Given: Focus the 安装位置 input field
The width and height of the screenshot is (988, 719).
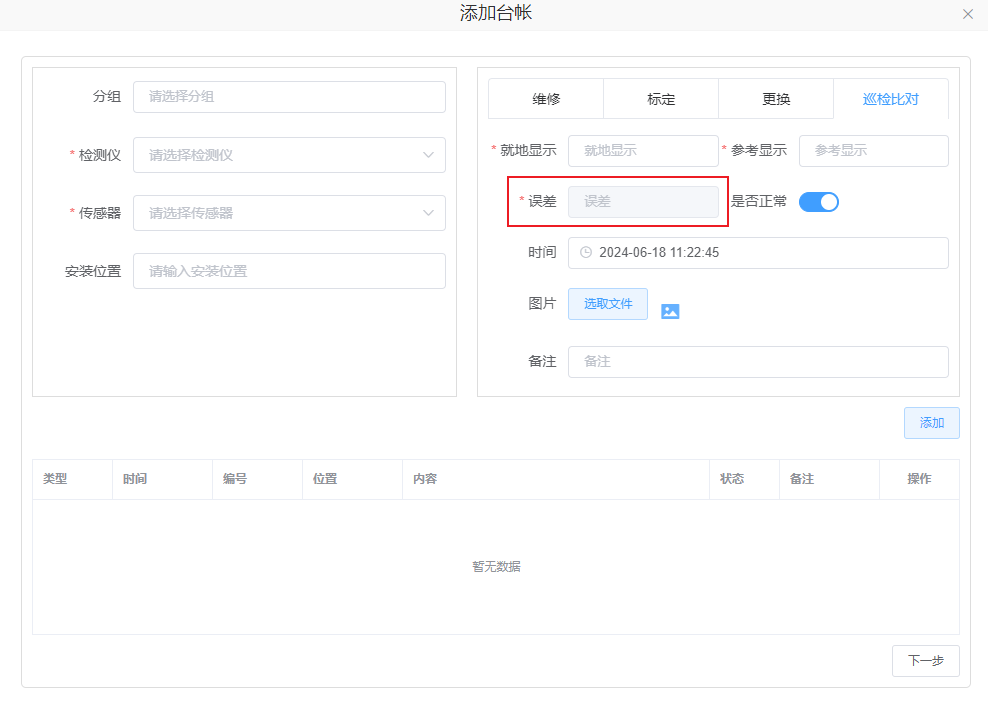Looking at the screenshot, I should 289,271.
